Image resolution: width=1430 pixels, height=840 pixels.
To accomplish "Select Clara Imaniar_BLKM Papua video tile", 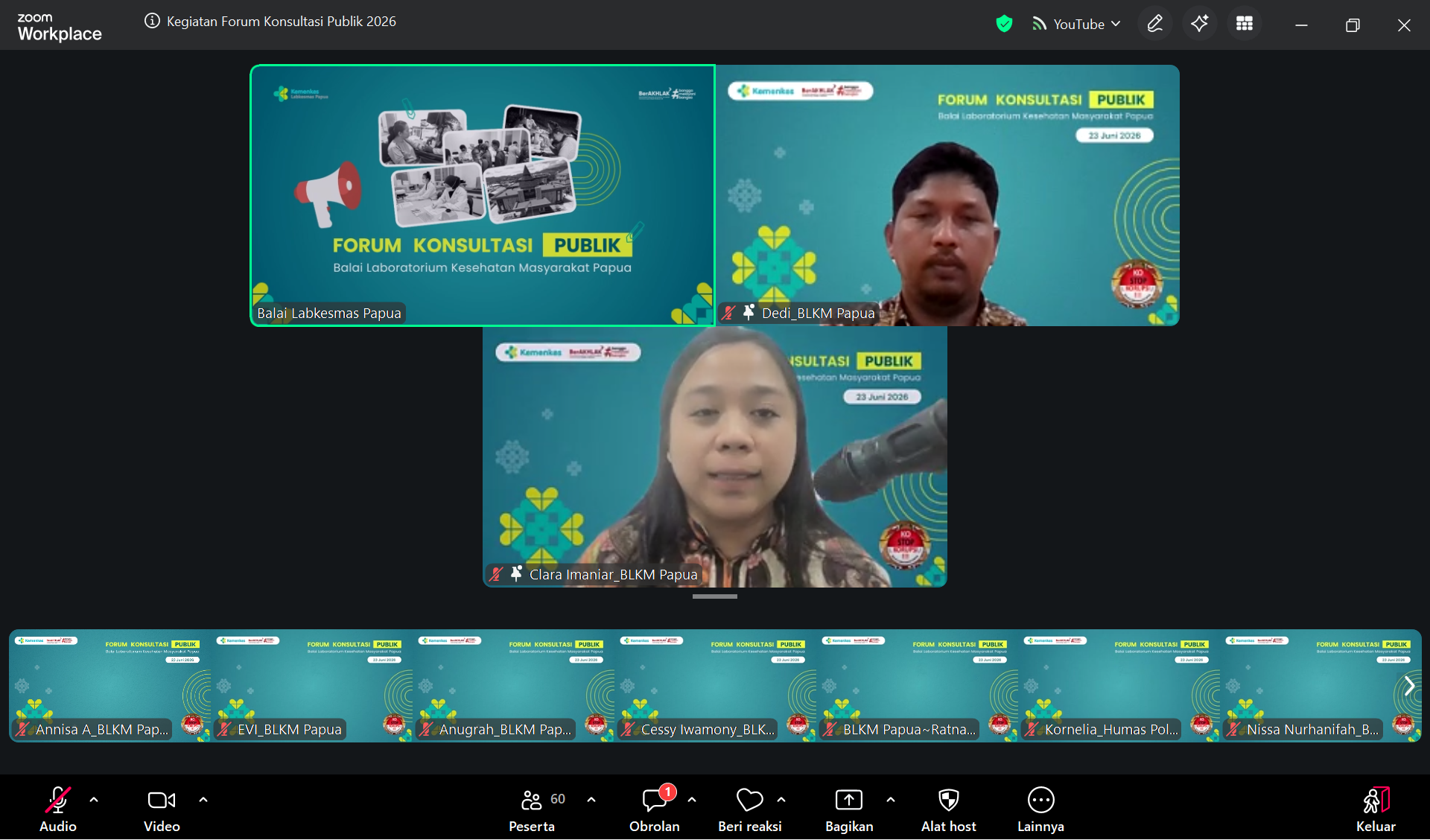I will point(715,456).
